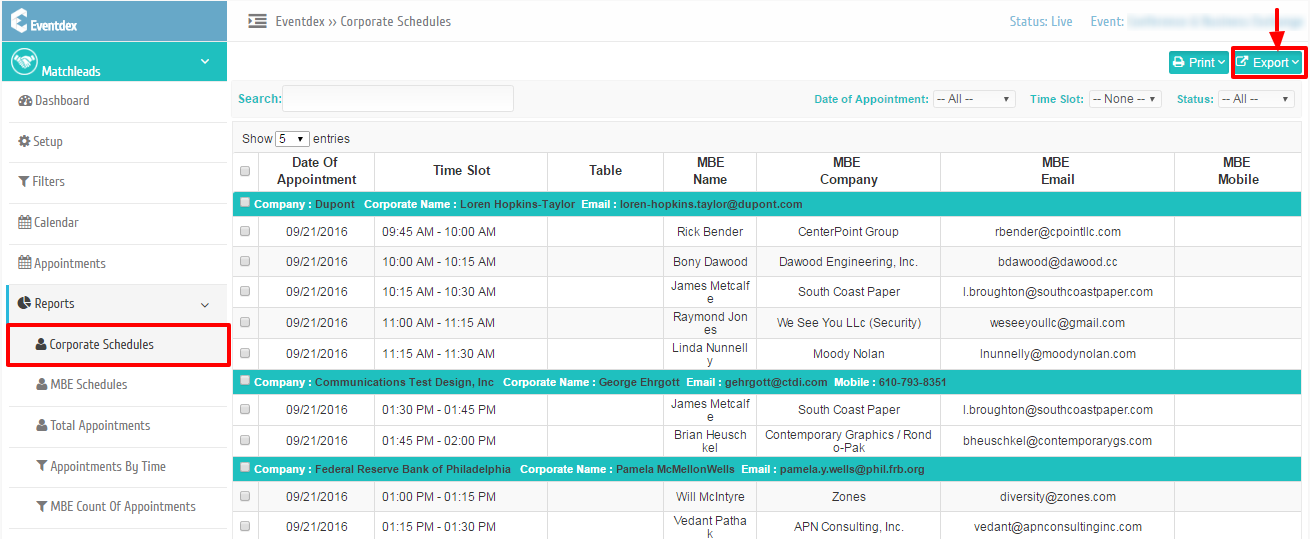Sort by Table column header
Viewport: 1310px width, 539px height.
606,171
